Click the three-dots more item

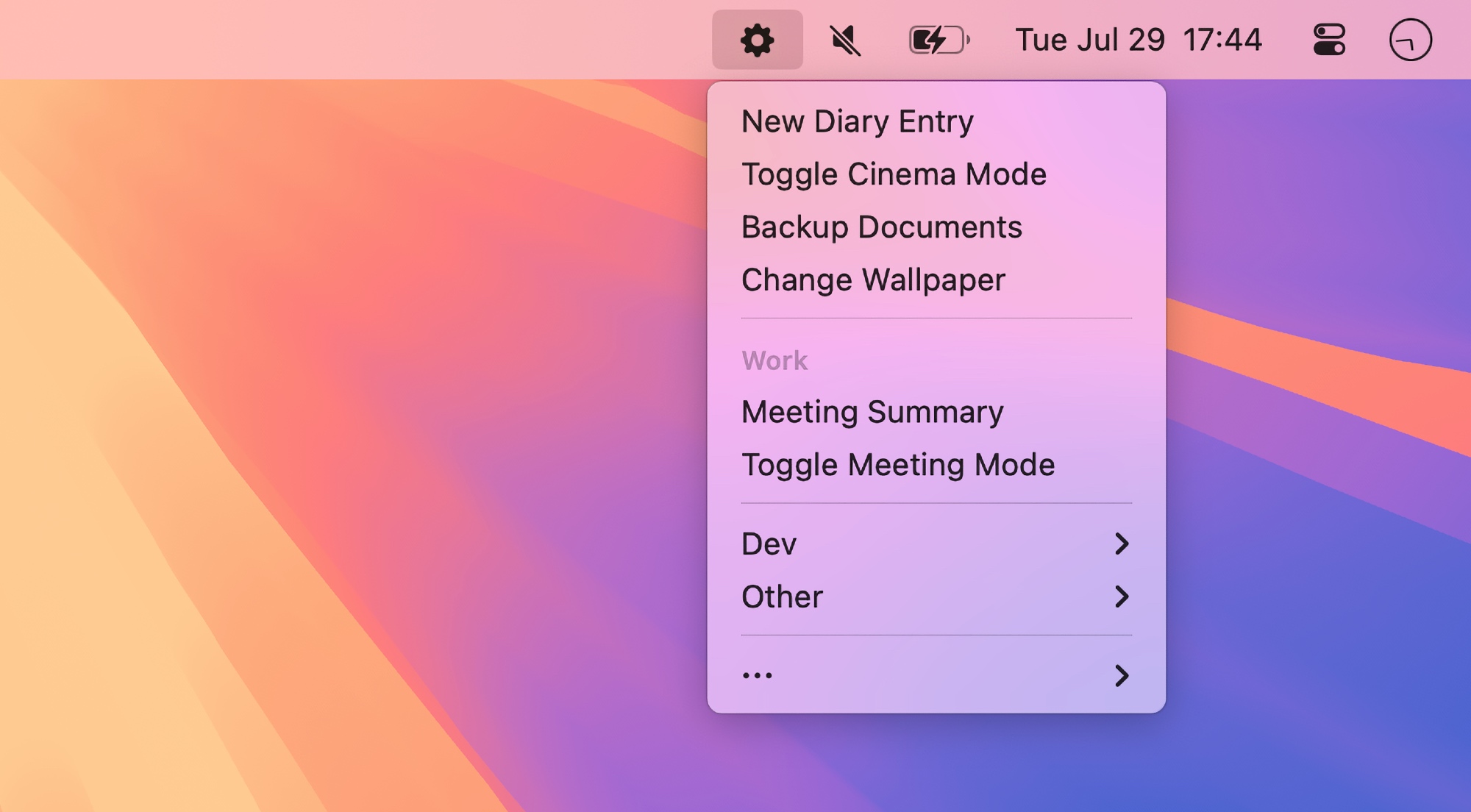coord(758,675)
